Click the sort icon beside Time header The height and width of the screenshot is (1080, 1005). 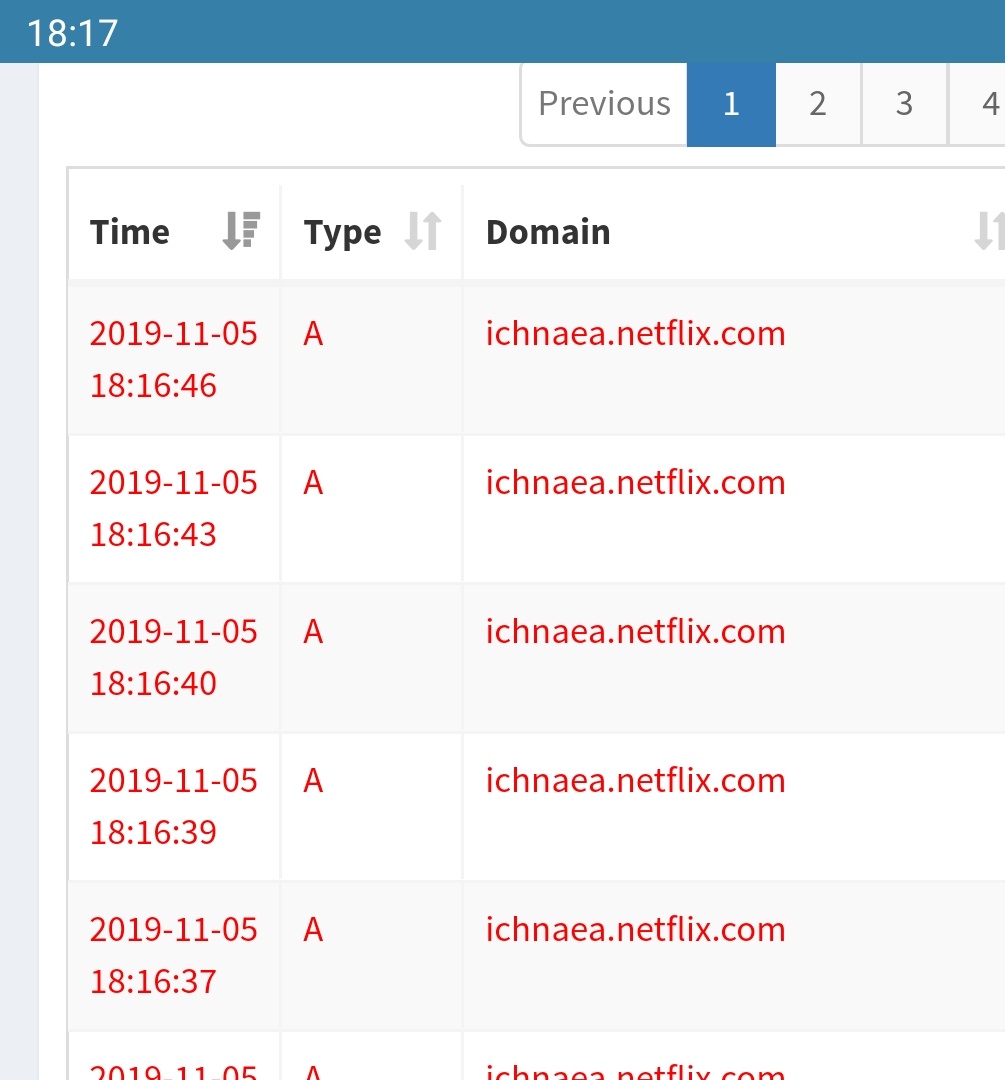click(241, 231)
